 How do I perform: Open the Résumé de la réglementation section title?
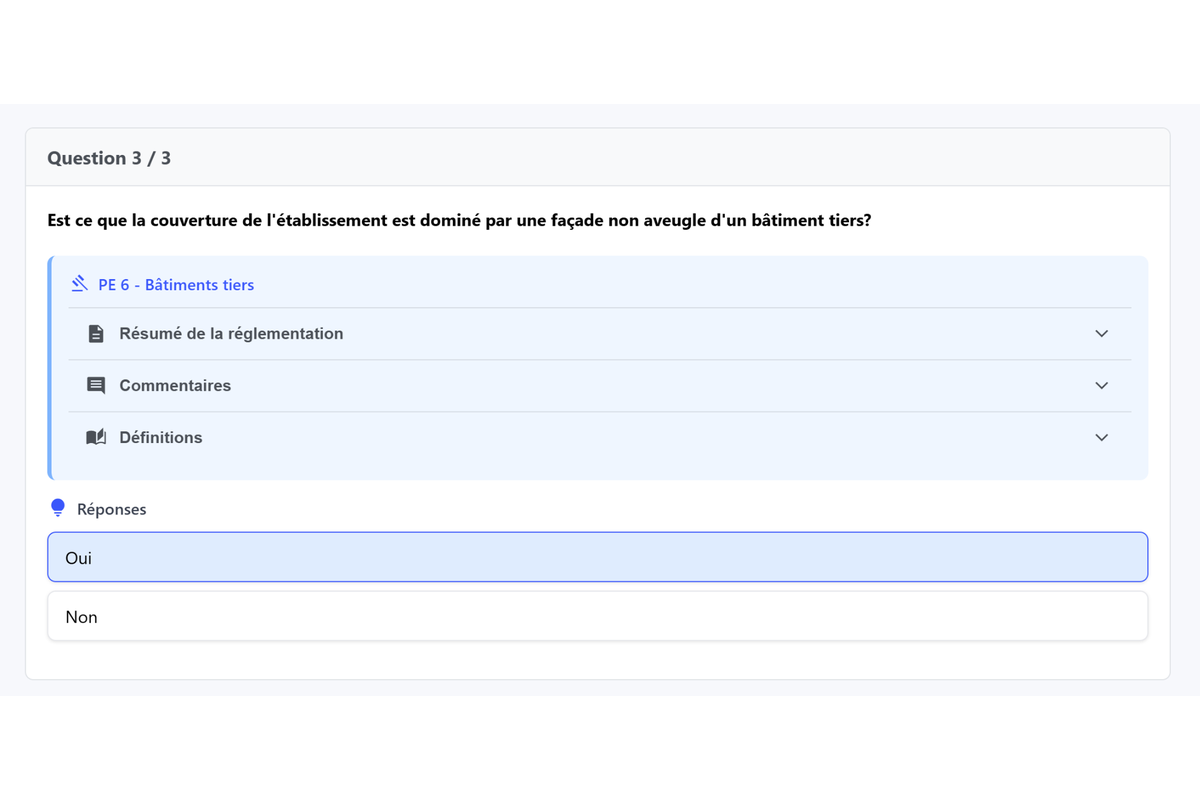coord(231,334)
